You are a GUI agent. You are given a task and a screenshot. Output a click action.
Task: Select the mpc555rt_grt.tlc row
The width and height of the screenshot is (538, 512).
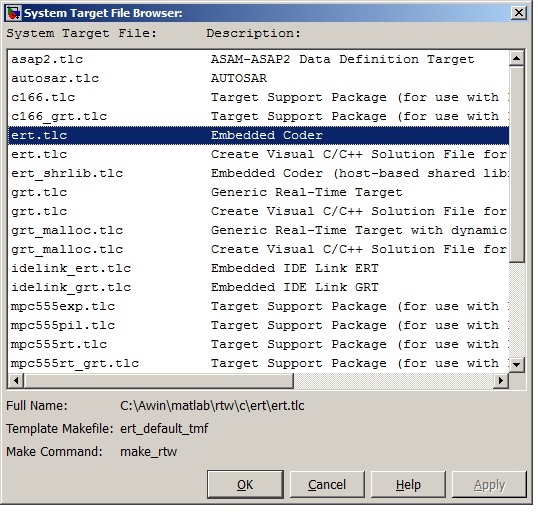pos(258,363)
